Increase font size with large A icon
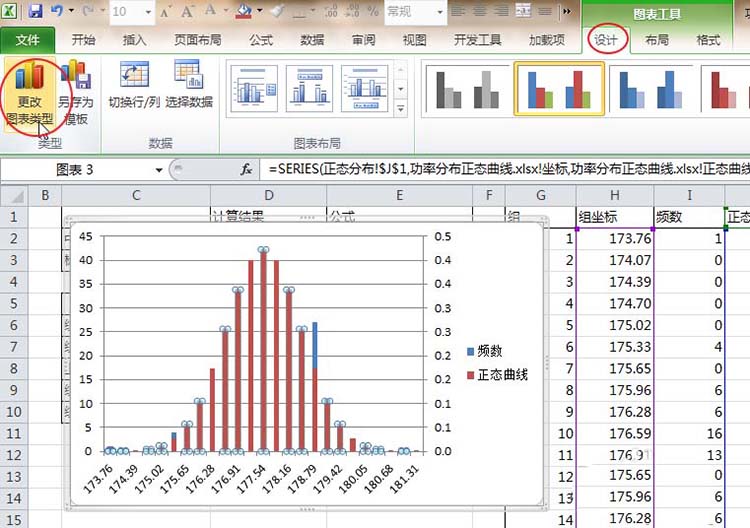Viewport: 750px width, 528px height. point(187,11)
